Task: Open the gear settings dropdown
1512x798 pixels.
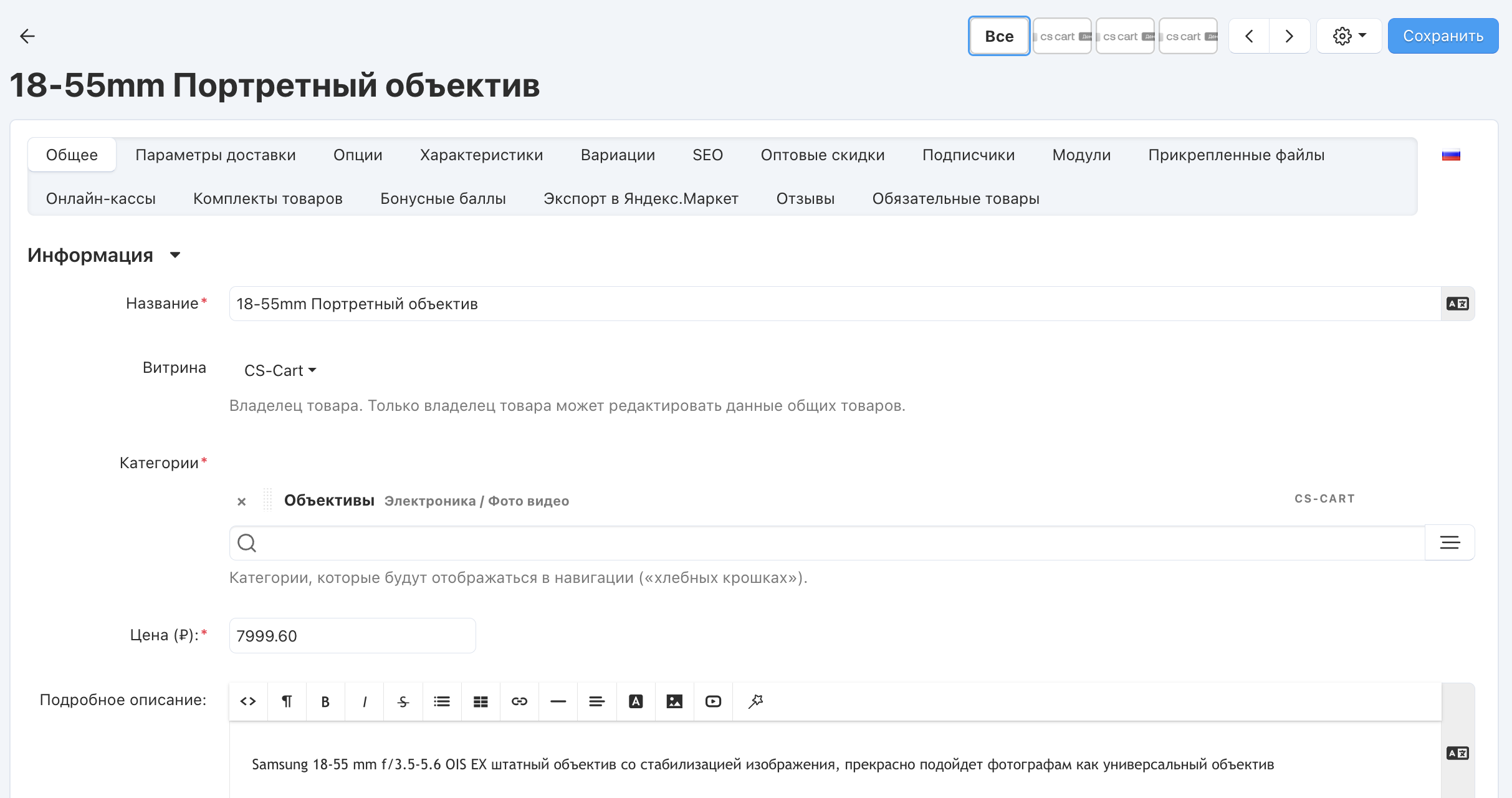Action: coord(1349,36)
